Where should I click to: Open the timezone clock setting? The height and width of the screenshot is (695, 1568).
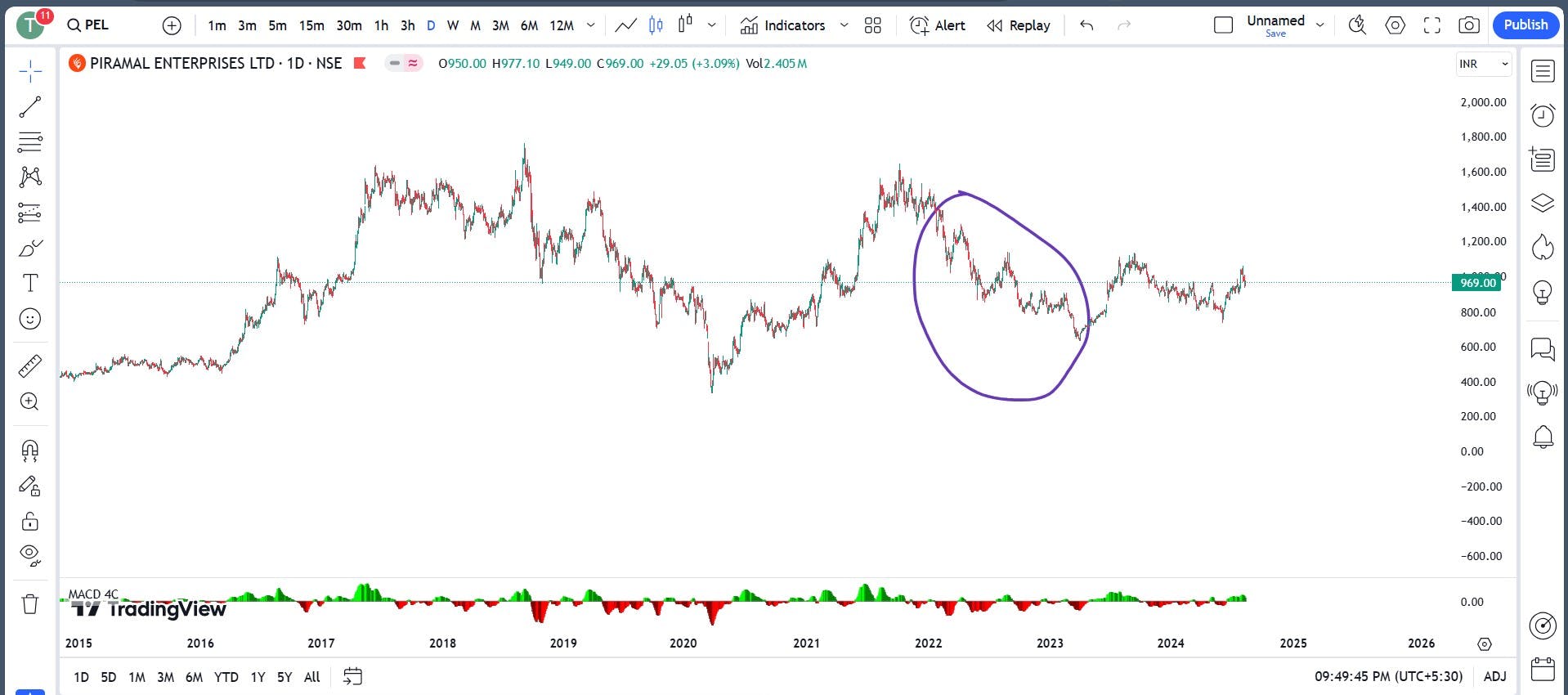[1389, 677]
